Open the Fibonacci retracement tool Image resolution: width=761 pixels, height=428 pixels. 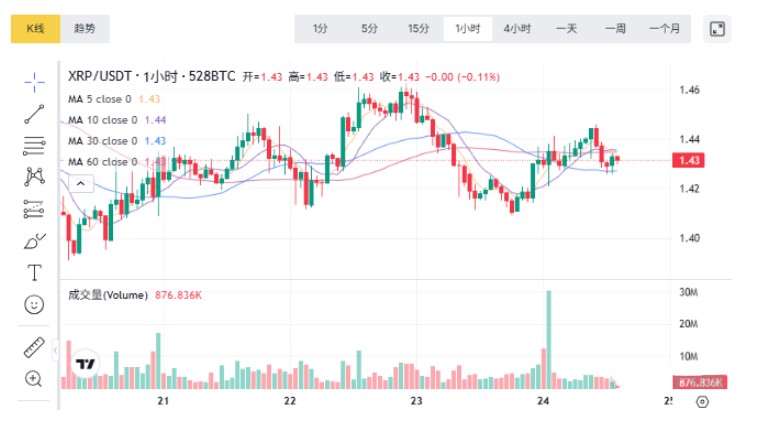[34, 145]
